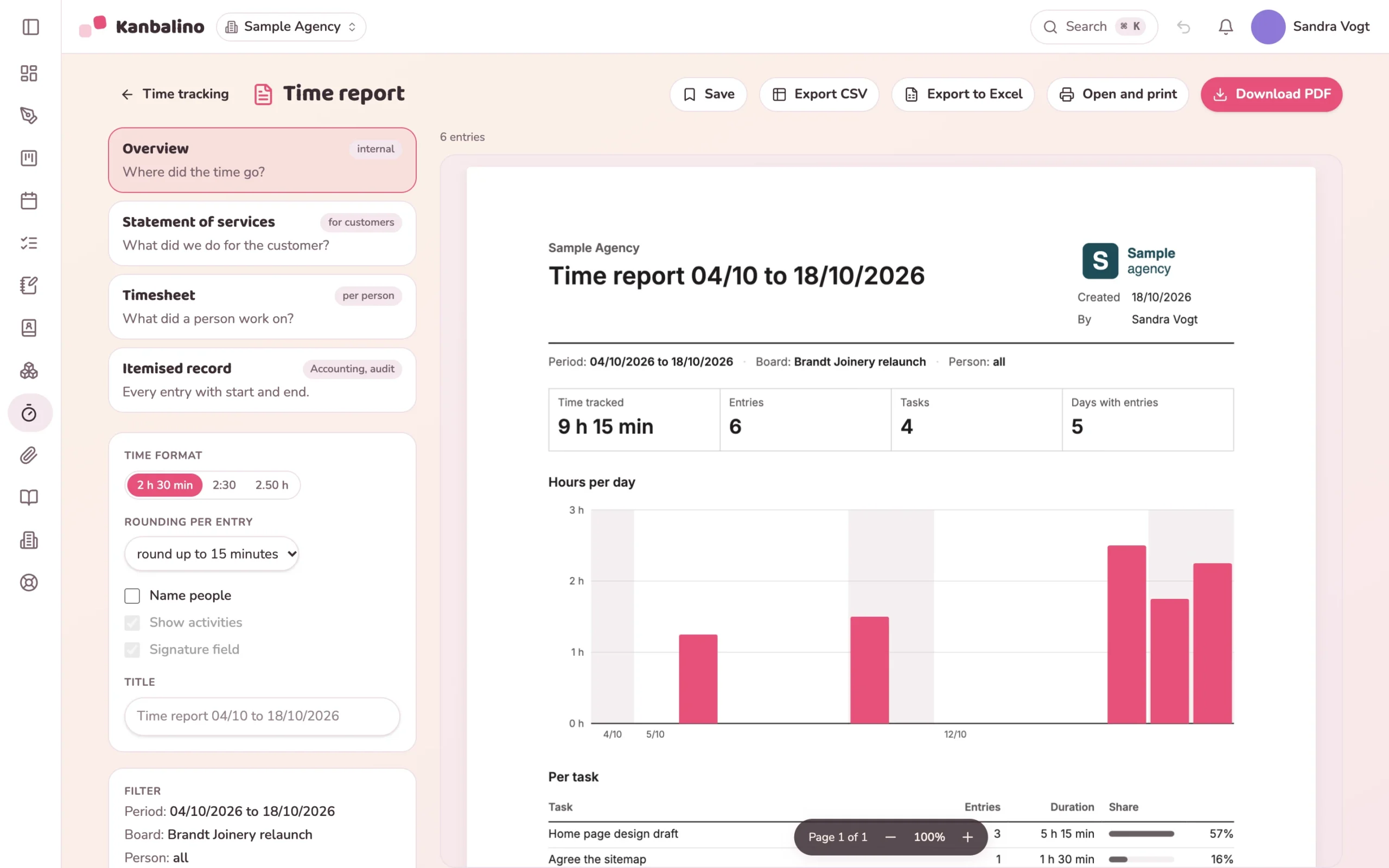Image resolution: width=1389 pixels, height=868 pixels.
Task: Open the pen tool icon in sidebar
Action: pyautogui.click(x=29, y=116)
